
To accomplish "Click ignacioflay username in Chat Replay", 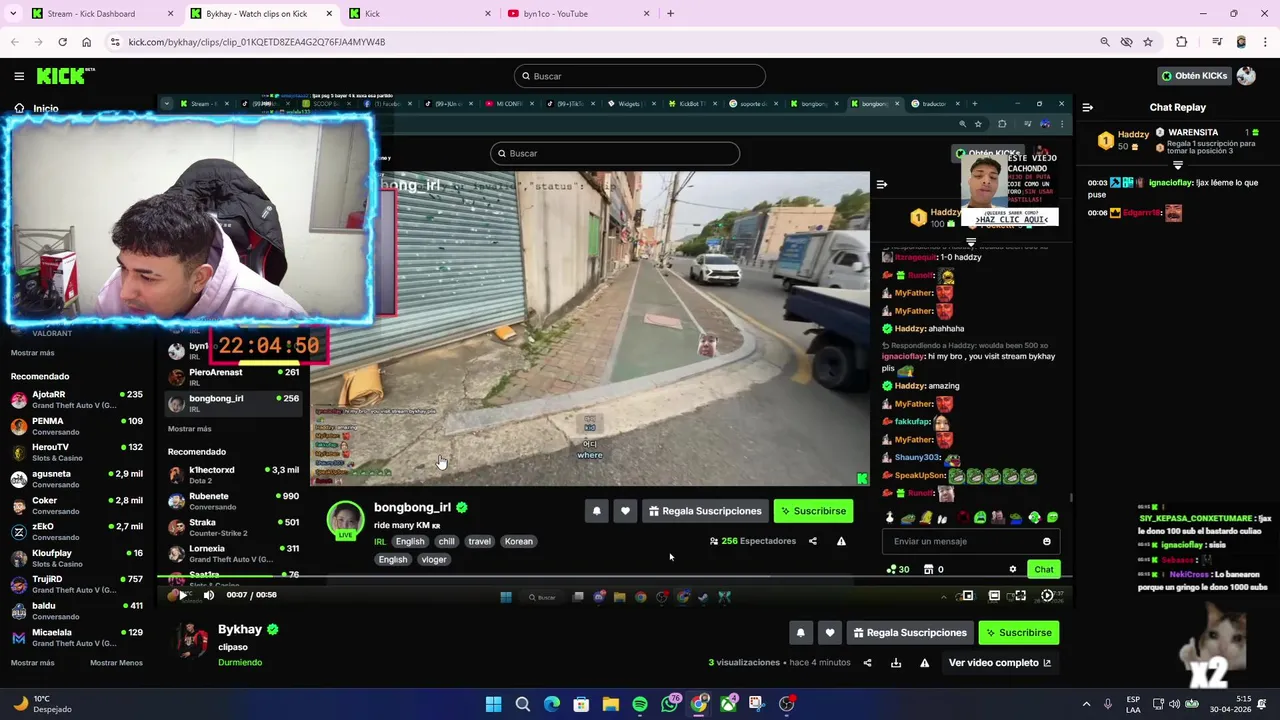I will coord(1170,183).
